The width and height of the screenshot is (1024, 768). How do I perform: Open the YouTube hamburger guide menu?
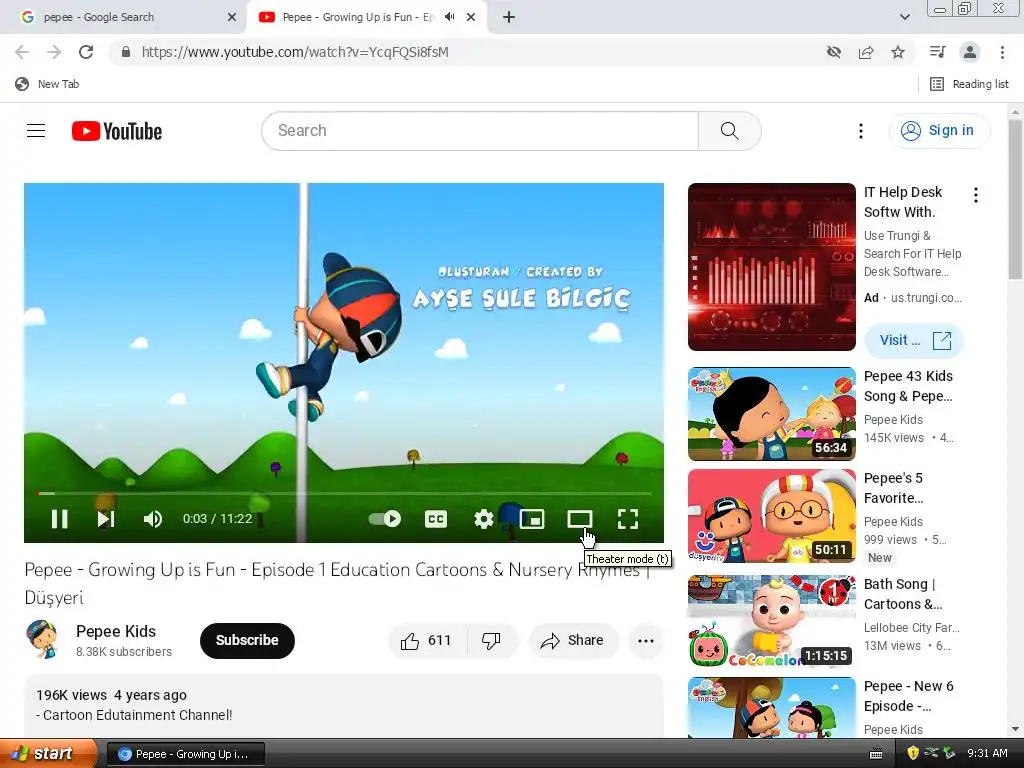(36, 131)
